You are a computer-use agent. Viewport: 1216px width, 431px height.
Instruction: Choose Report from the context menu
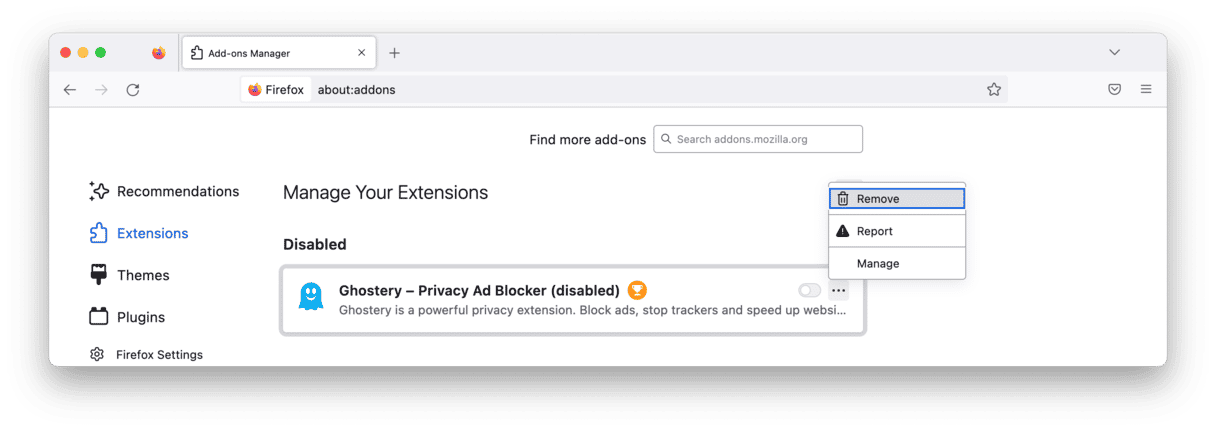(897, 231)
